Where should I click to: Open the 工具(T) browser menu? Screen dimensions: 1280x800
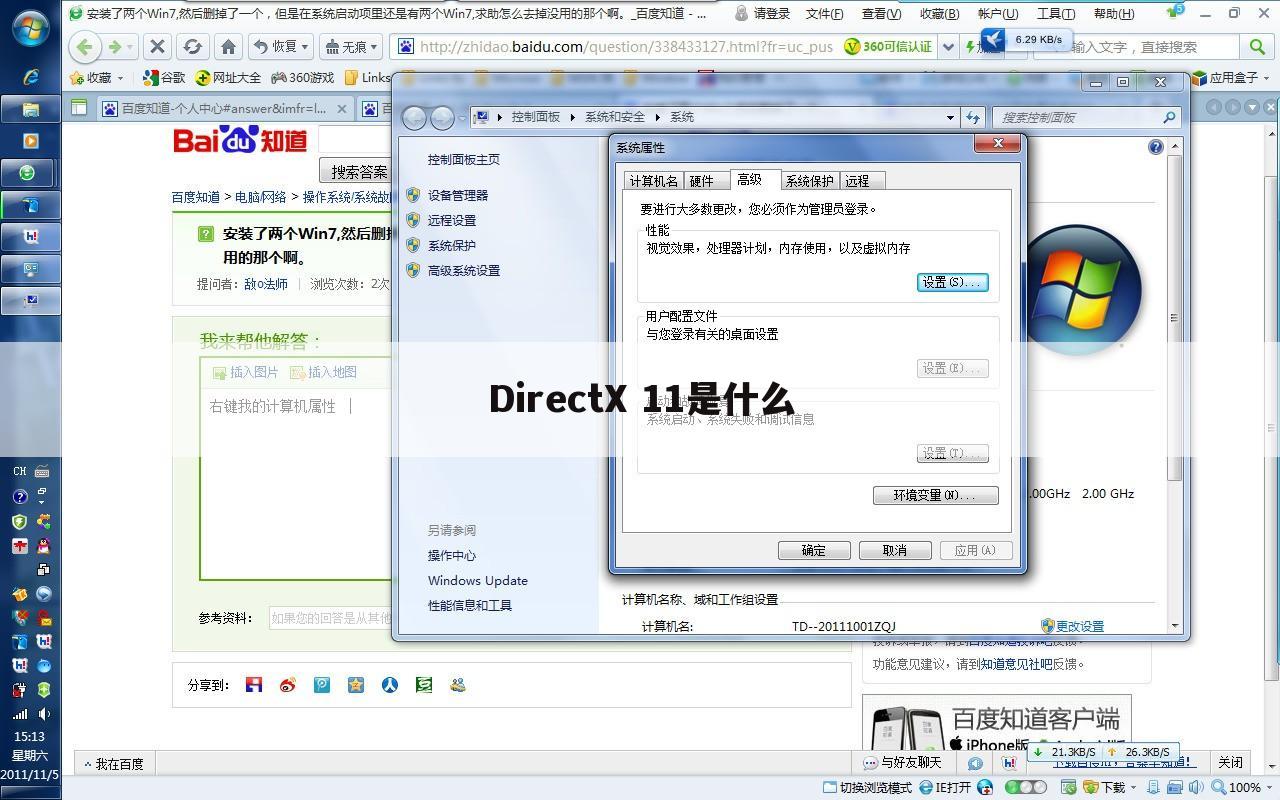pyautogui.click(x=1055, y=14)
